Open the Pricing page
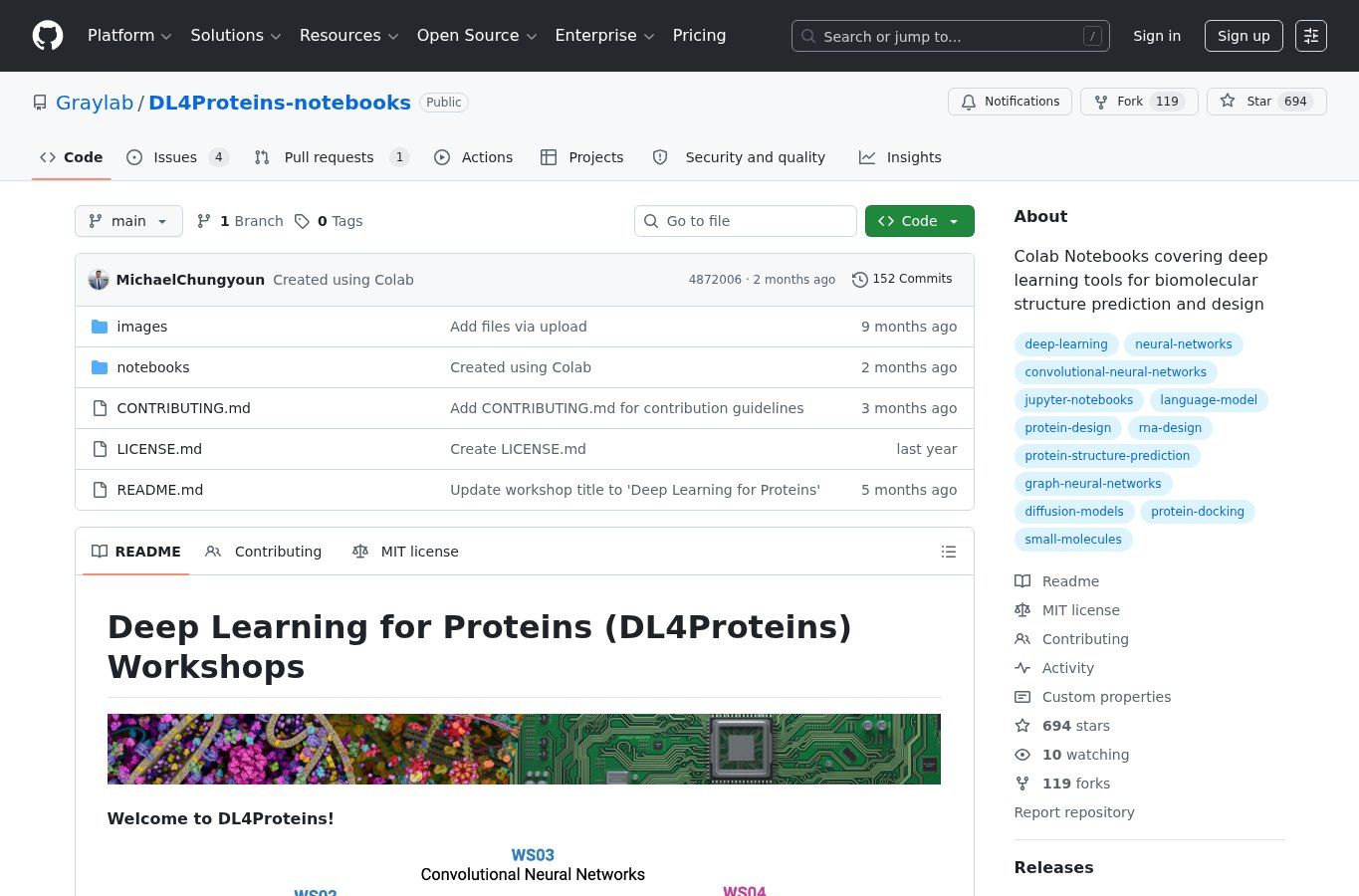 click(699, 36)
